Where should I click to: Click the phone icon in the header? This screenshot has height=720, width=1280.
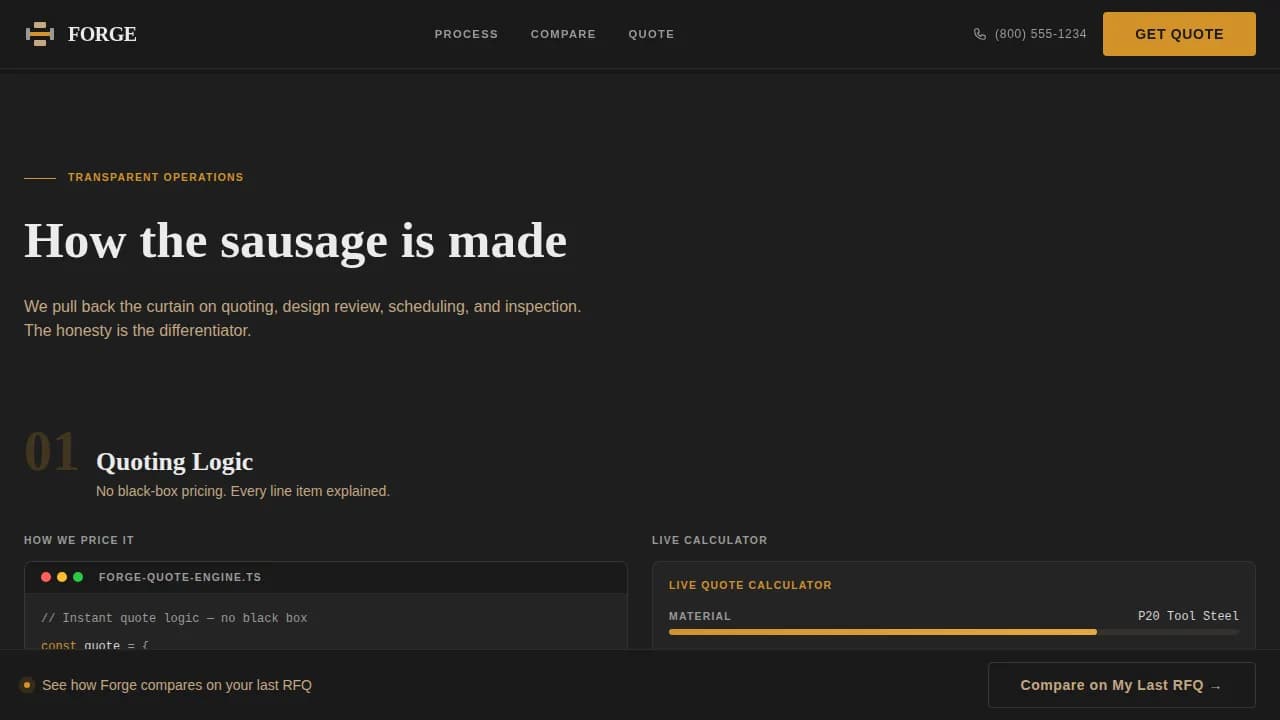(x=980, y=34)
